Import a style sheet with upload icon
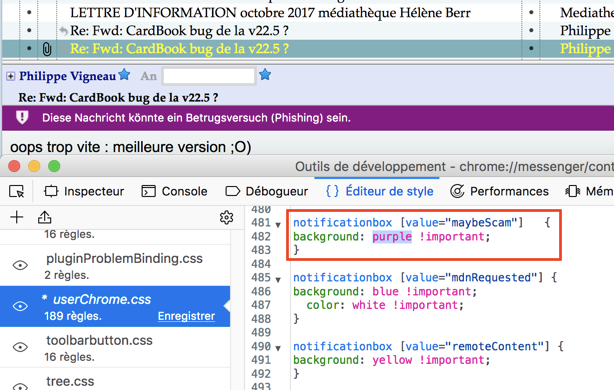The image size is (614, 390). (x=45, y=217)
